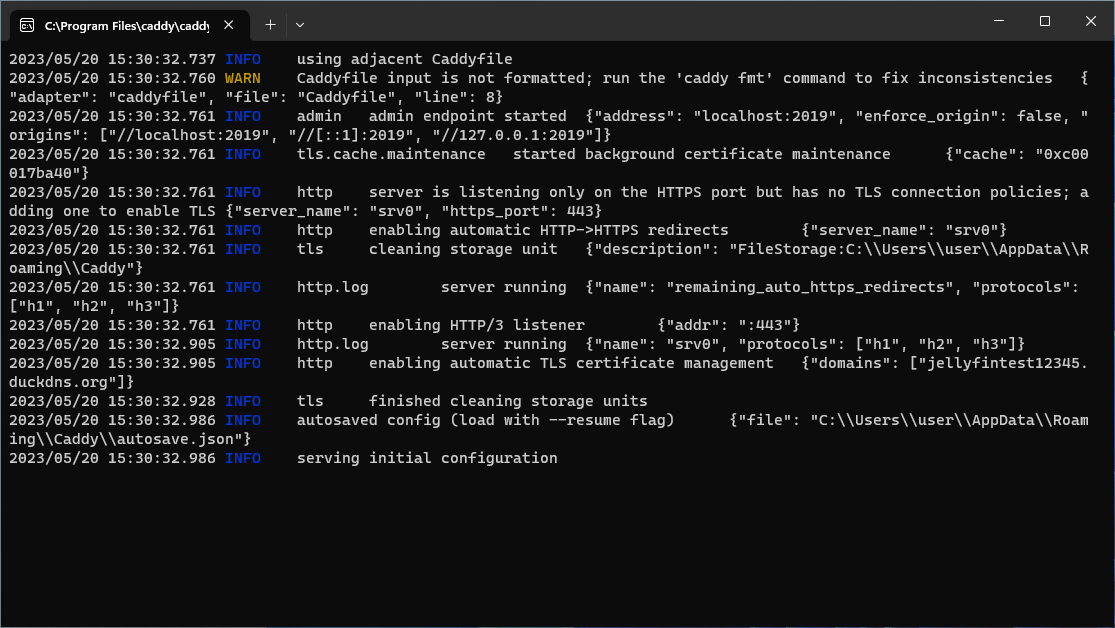Screen dimensions: 1115x628
Task: Click the 'serving initial configuration' line
Action: (x=428, y=458)
